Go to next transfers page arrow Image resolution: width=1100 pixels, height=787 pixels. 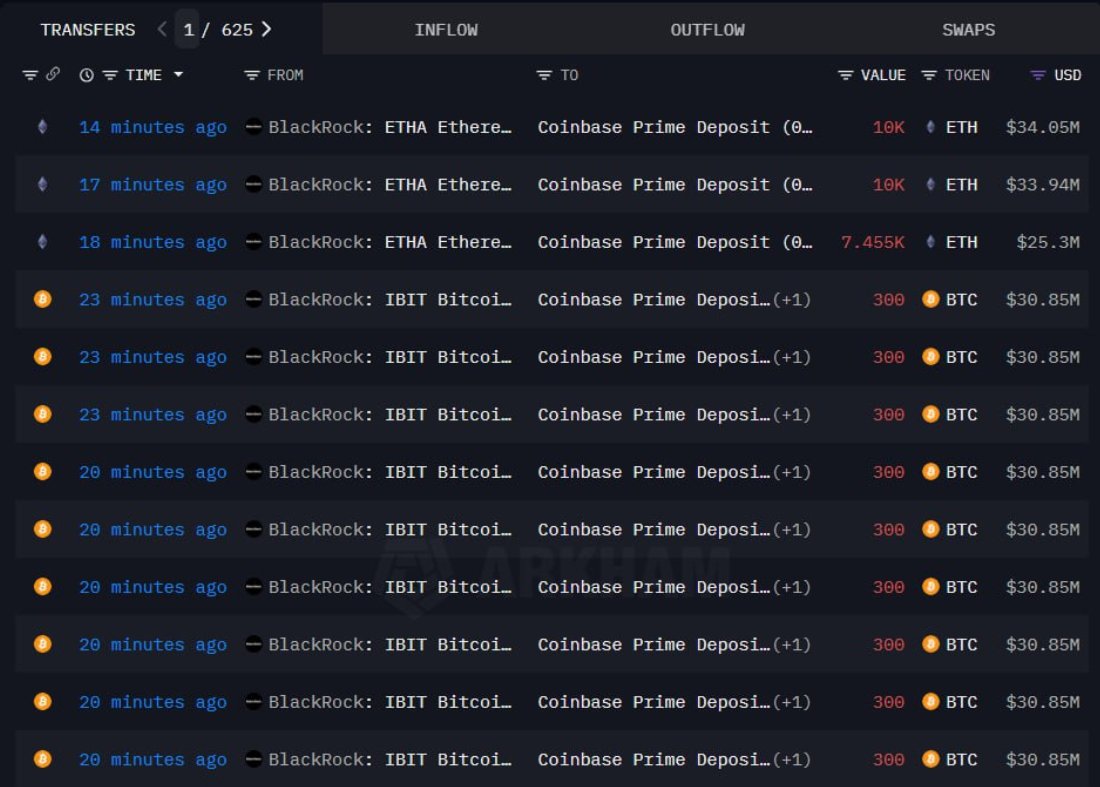(266, 29)
